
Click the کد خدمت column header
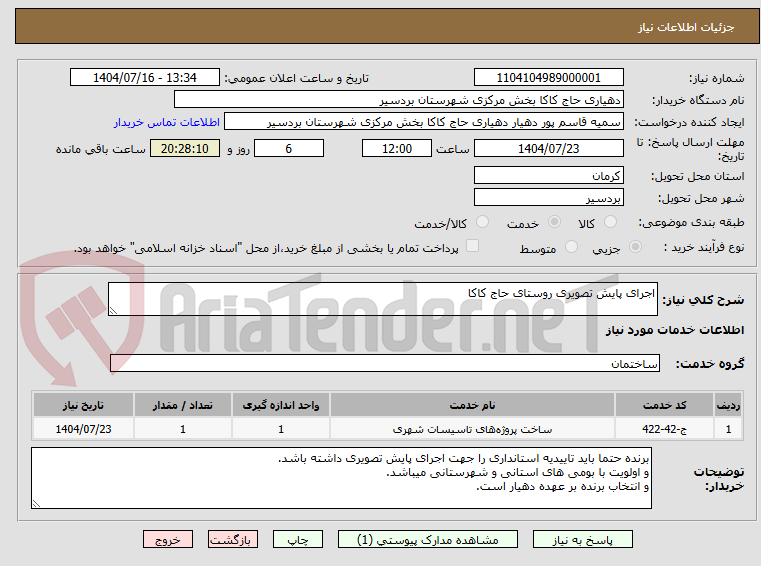[664, 405]
